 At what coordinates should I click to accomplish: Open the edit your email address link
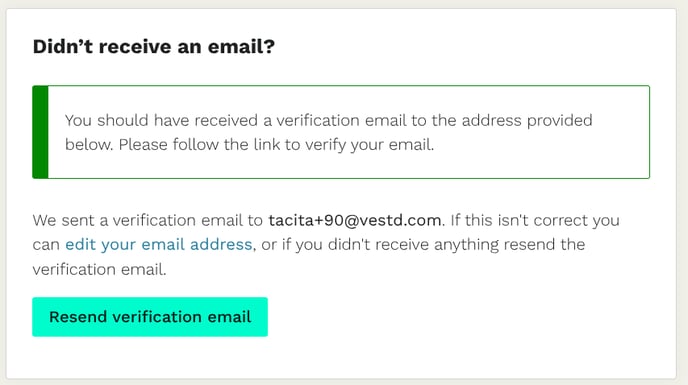click(158, 244)
